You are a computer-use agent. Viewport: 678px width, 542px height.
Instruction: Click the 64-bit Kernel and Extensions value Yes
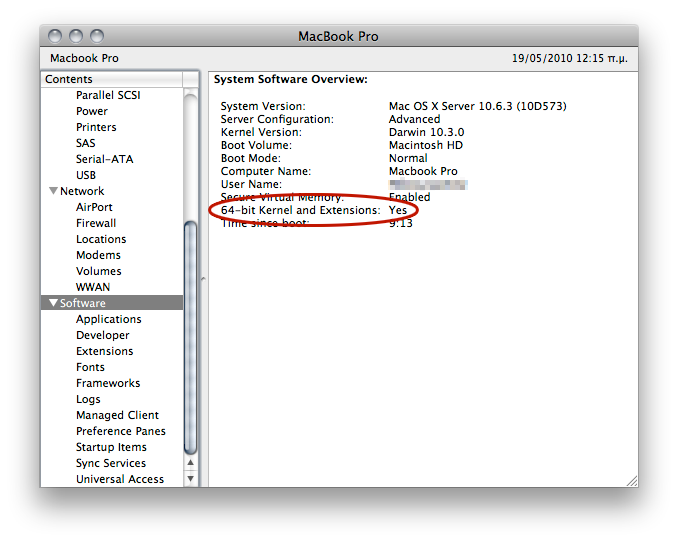(398, 210)
